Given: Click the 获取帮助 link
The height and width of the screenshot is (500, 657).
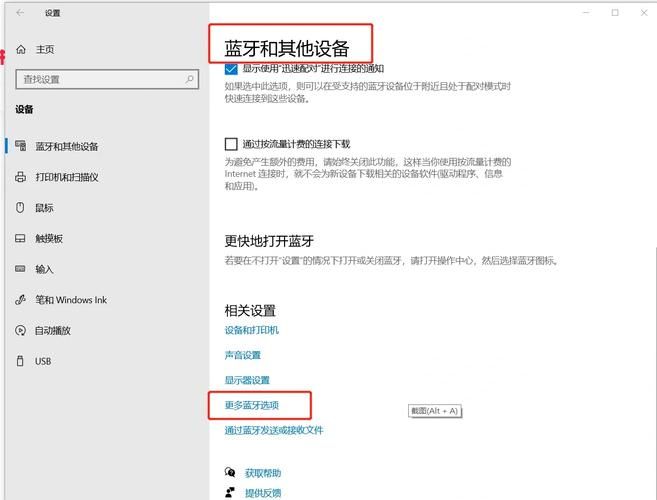Looking at the screenshot, I should coord(263,473).
